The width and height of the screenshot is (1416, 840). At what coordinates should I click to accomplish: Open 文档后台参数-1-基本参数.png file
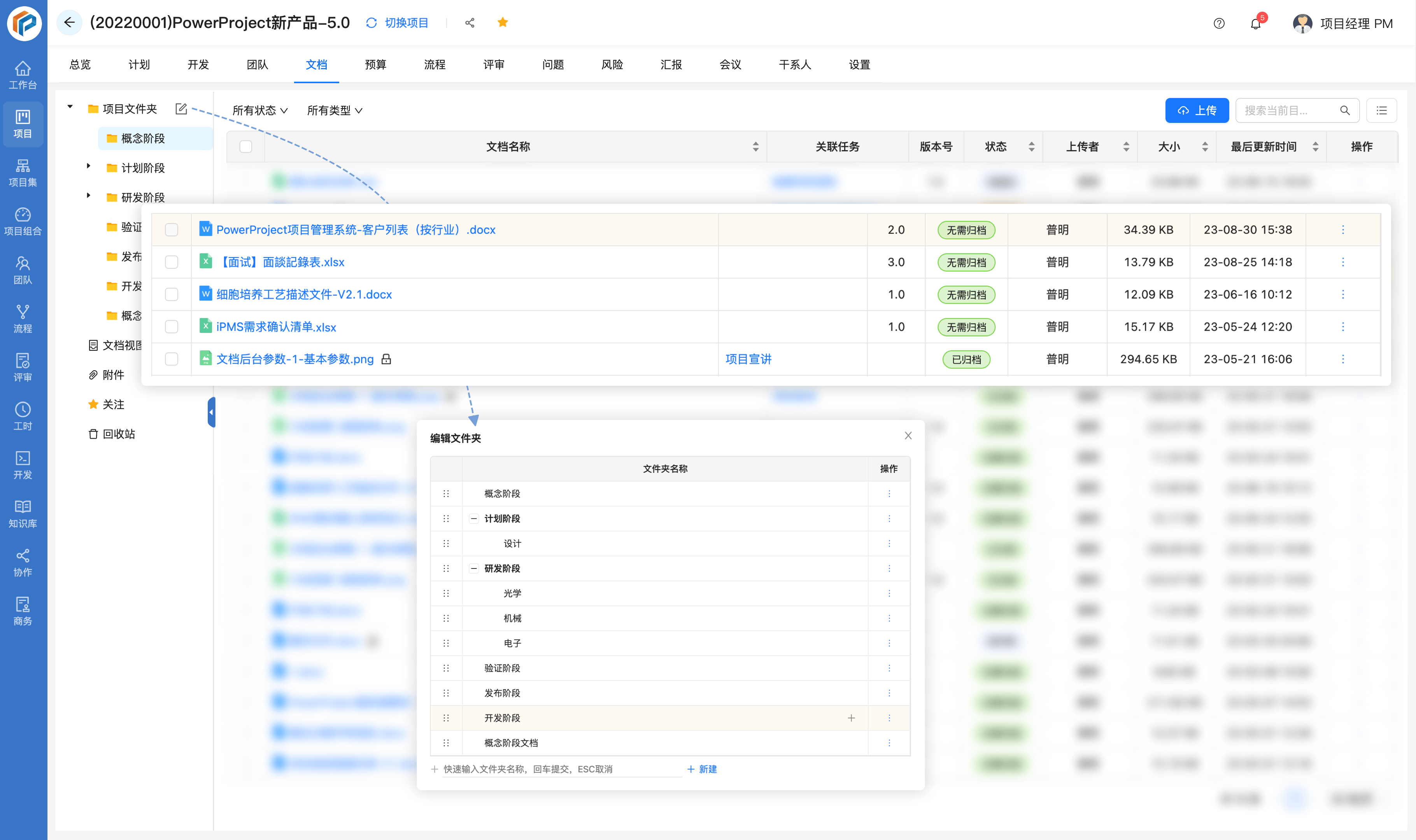pyautogui.click(x=295, y=359)
